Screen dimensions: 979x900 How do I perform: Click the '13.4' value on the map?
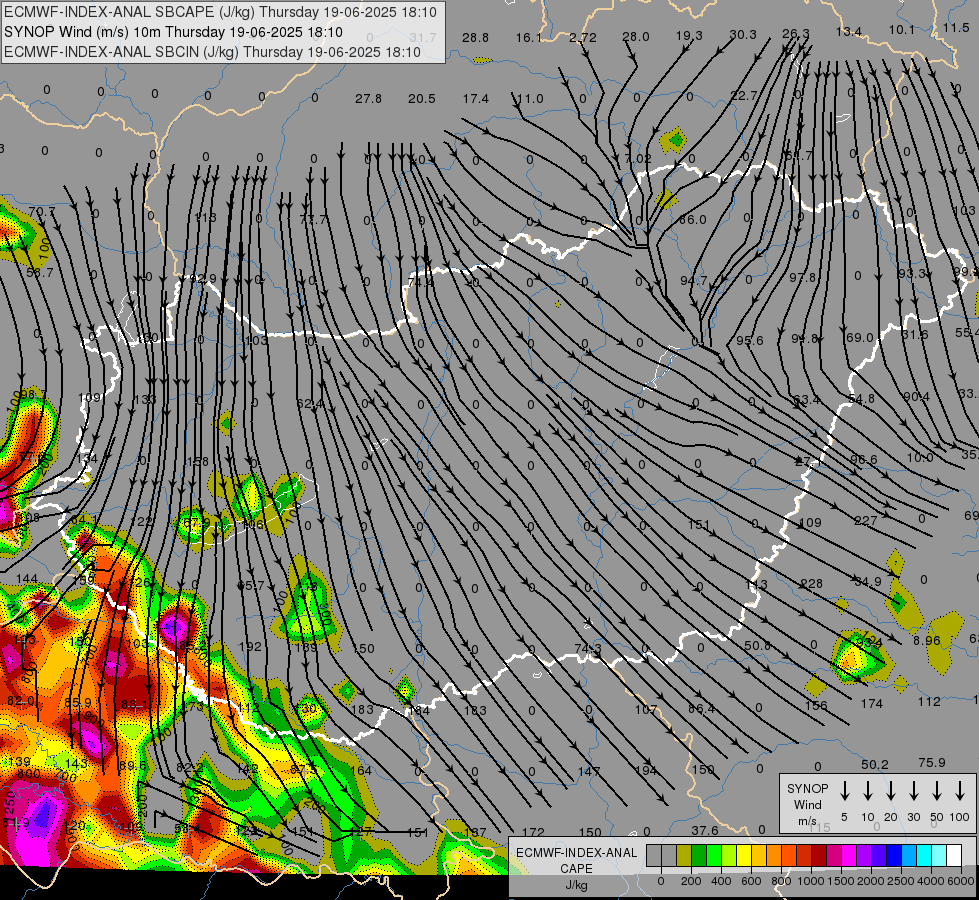[849, 32]
